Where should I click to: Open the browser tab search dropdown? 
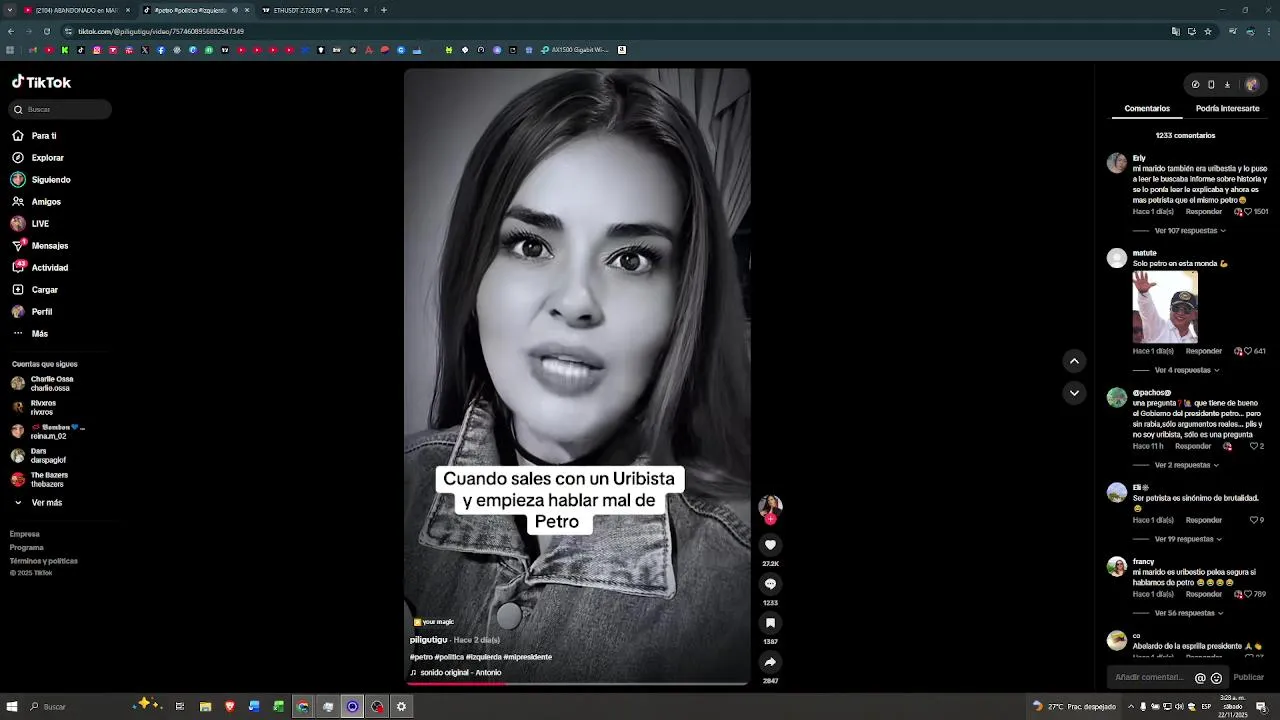coord(10,10)
